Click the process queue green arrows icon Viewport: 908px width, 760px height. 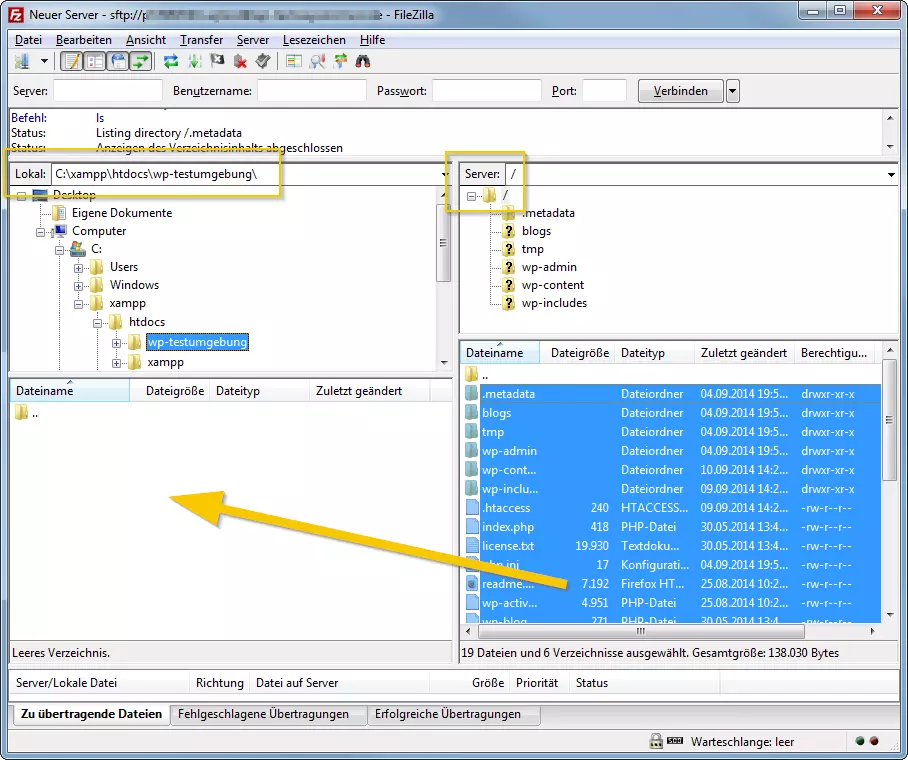195,61
